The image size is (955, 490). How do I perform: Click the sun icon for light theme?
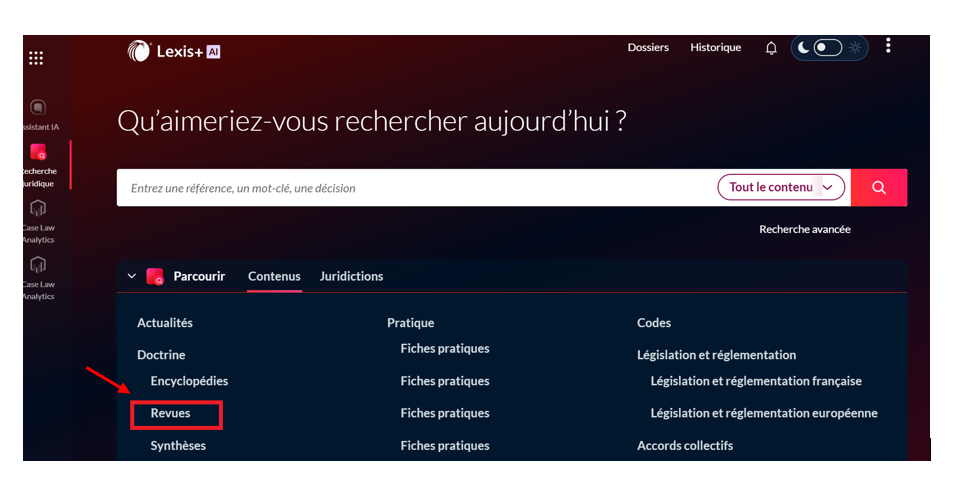(x=855, y=47)
